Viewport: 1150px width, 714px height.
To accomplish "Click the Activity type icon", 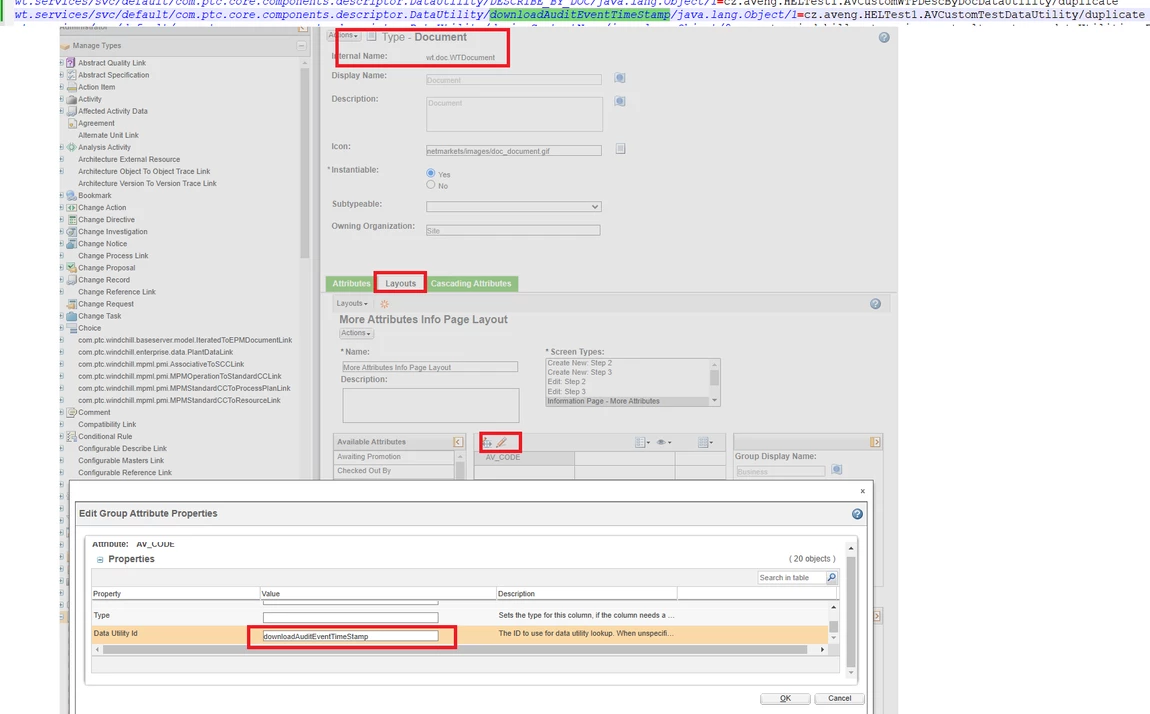I will (71, 99).
